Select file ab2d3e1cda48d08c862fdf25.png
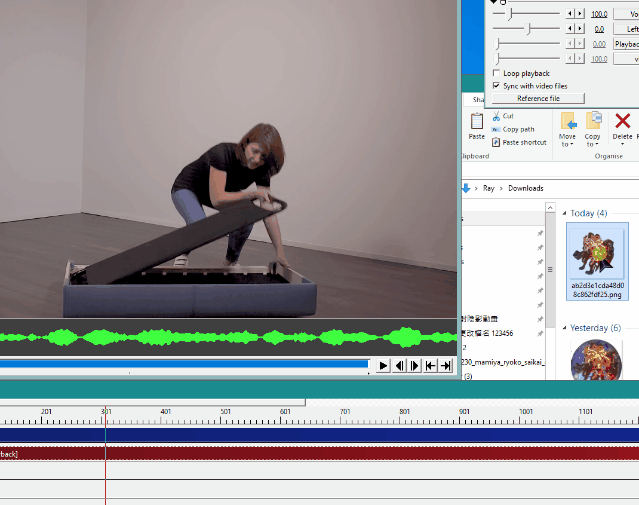Screen dimensions: 639x505 tap(597, 261)
